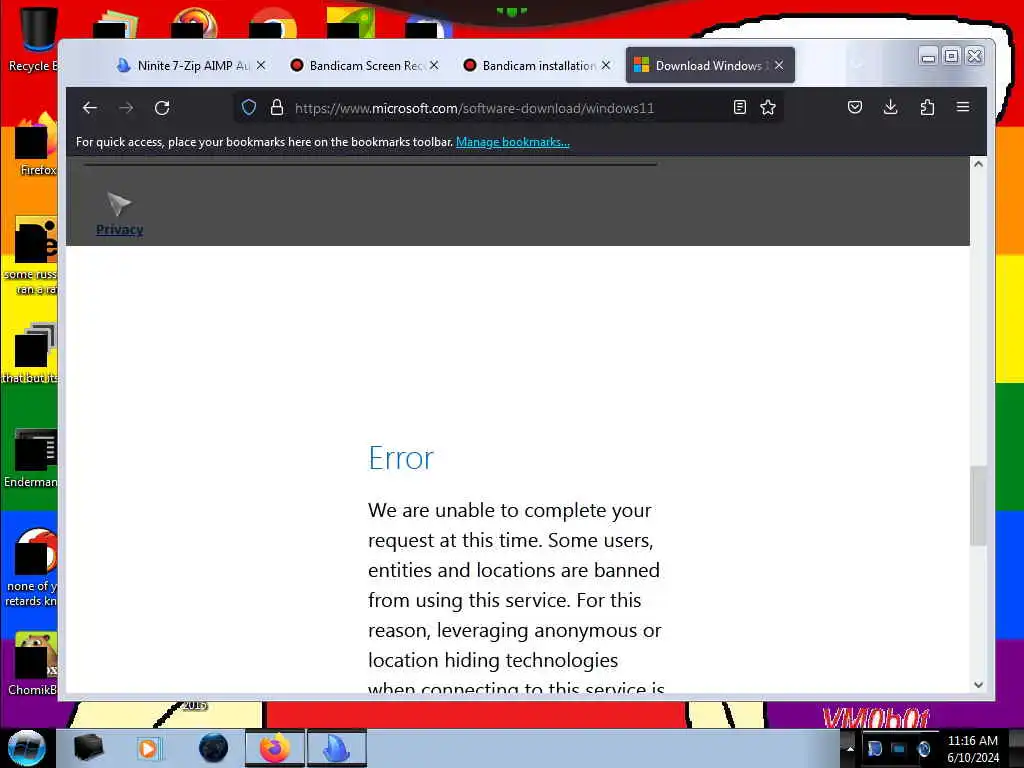This screenshot has width=1024, height=768.
Task: Open the extensions puzzle icon
Action: 927,108
